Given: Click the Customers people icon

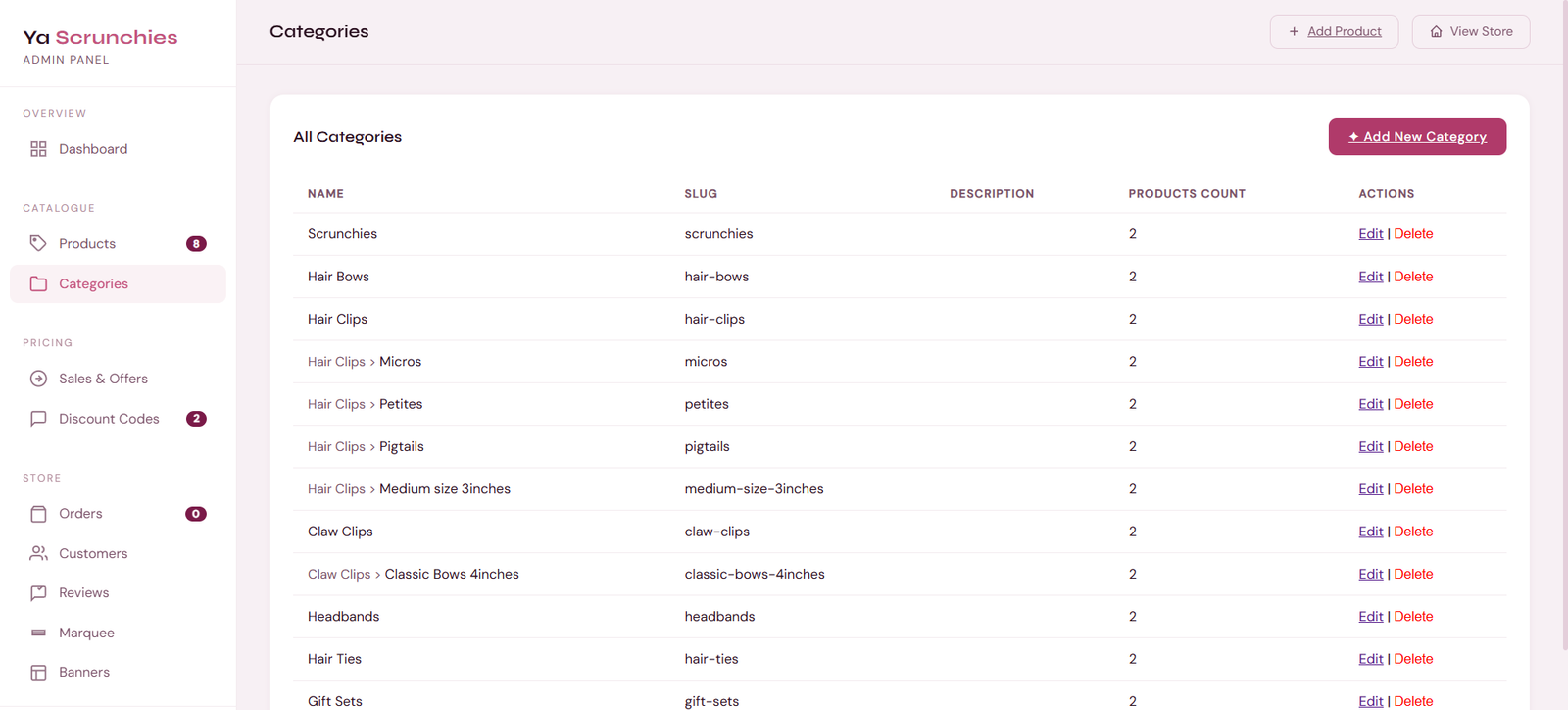Looking at the screenshot, I should click(x=38, y=553).
